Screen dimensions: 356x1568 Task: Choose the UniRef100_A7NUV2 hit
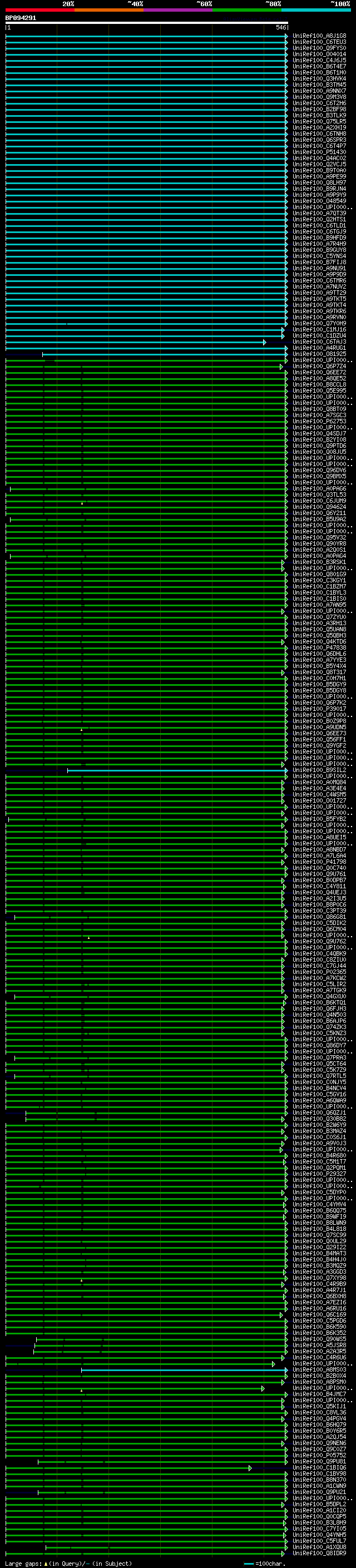coord(319,286)
